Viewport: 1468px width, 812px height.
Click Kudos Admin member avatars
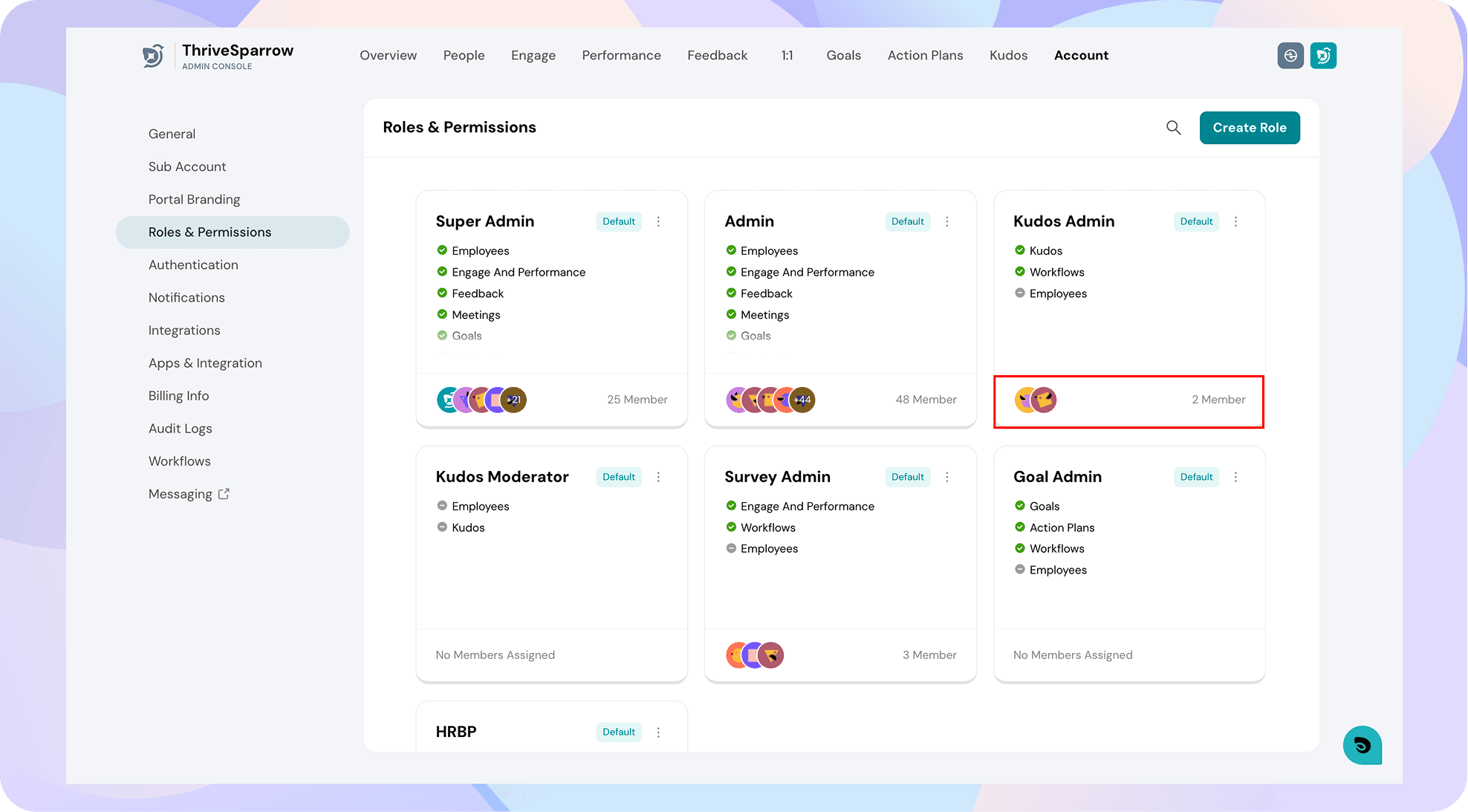pos(1036,400)
